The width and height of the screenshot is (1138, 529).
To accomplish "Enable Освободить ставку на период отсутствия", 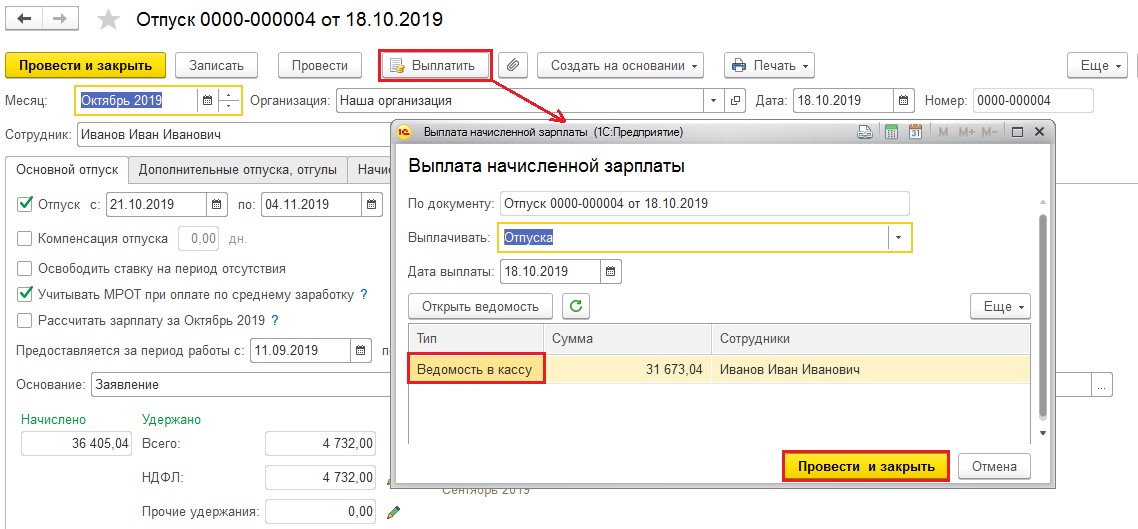I will (x=25, y=268).
